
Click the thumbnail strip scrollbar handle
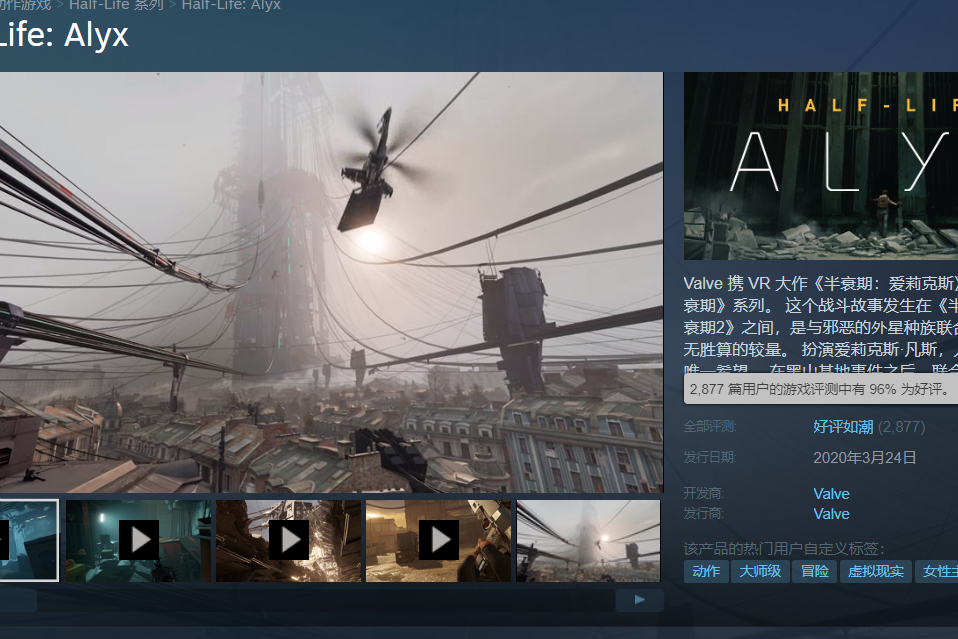pos(18,600)
